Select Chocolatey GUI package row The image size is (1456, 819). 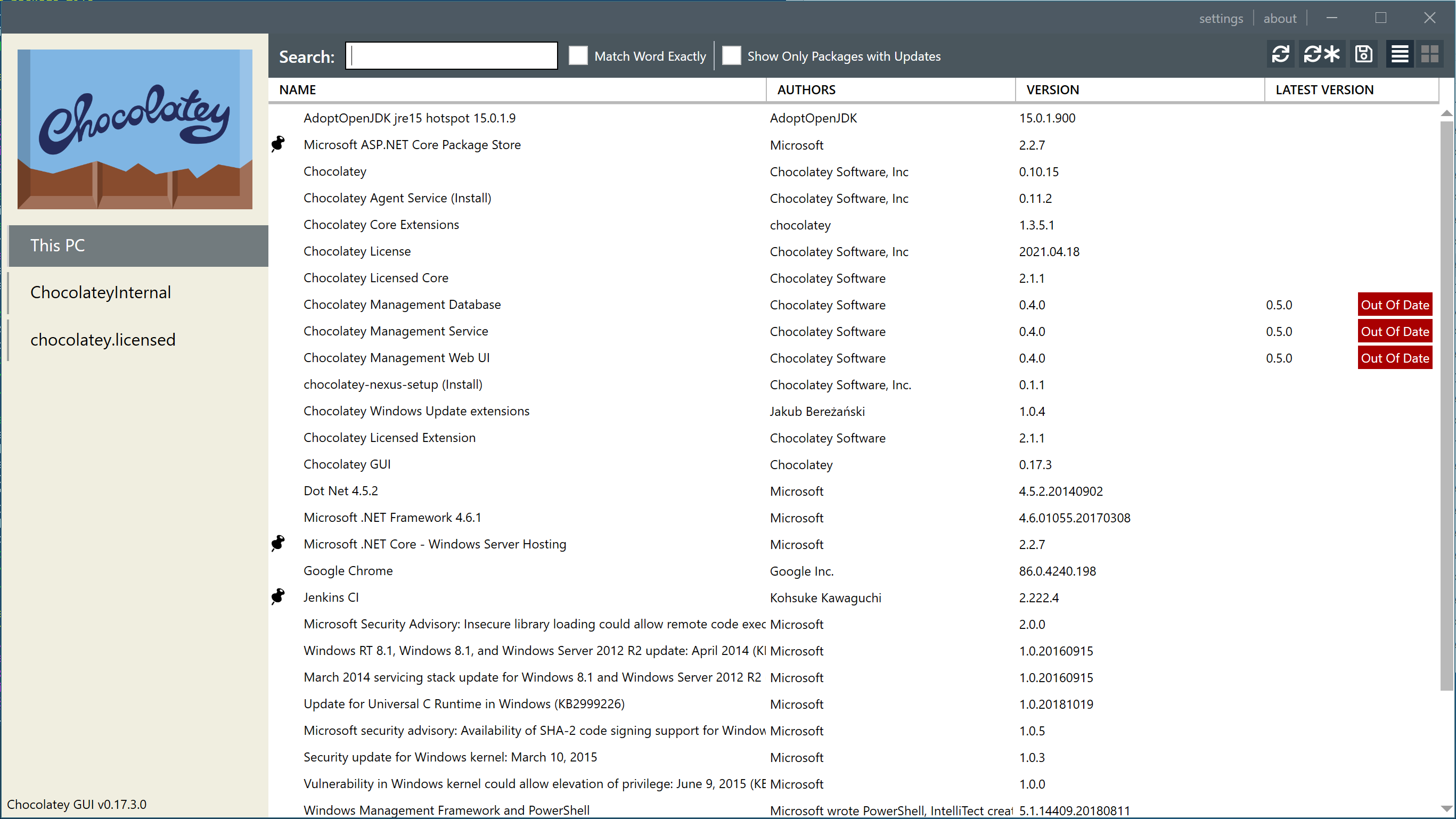pyautogui.click(x=854, y=464)
